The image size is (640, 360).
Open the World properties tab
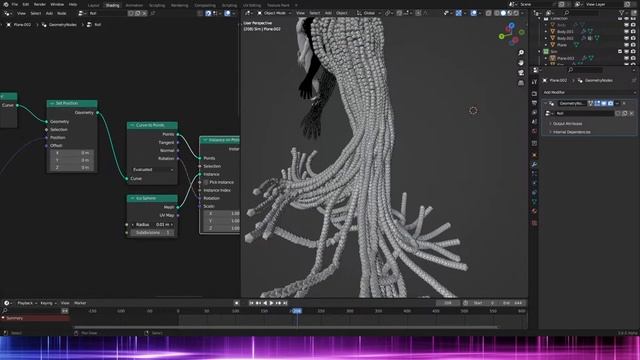pyautogui.click(x=534, y=131)
